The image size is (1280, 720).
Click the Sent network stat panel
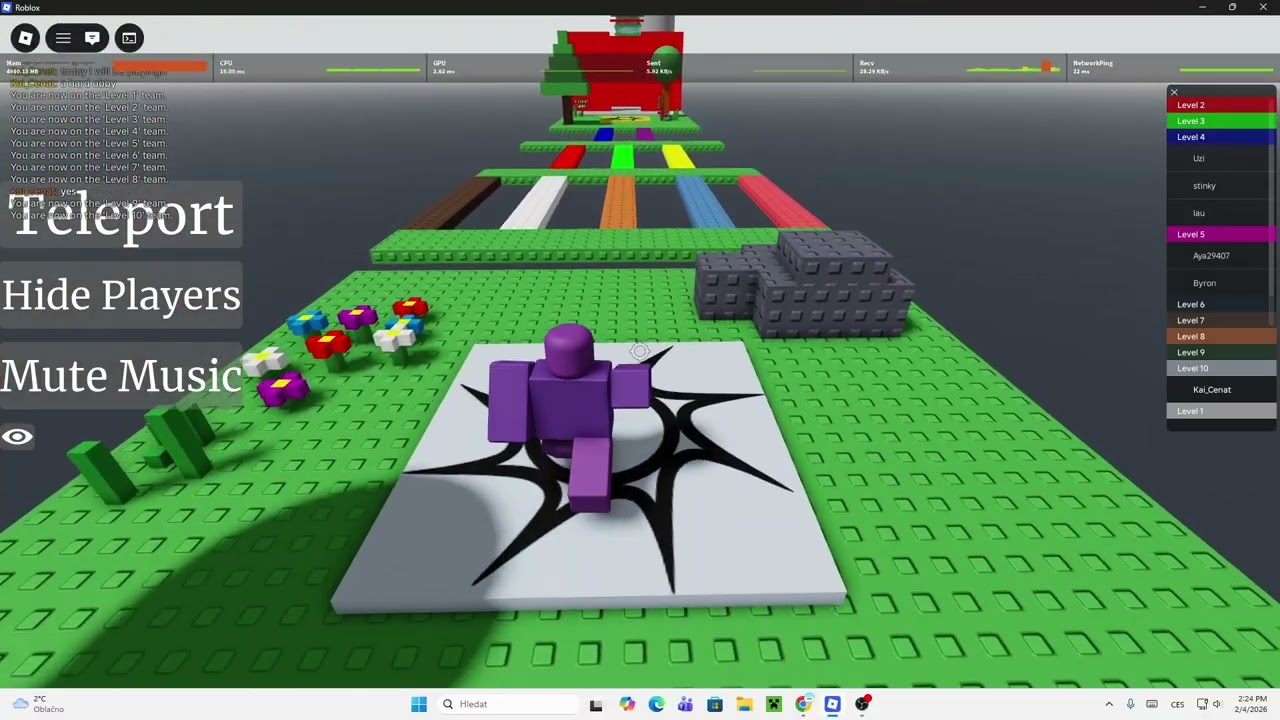pyautogui.click(x=746, y=67)
